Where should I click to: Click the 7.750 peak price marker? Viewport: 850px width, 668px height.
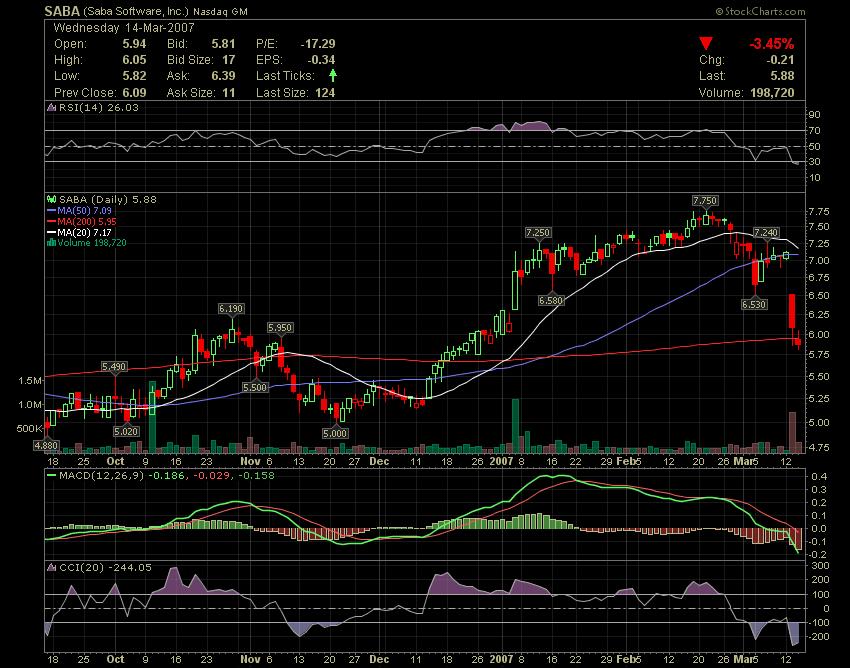click(705, 201)
